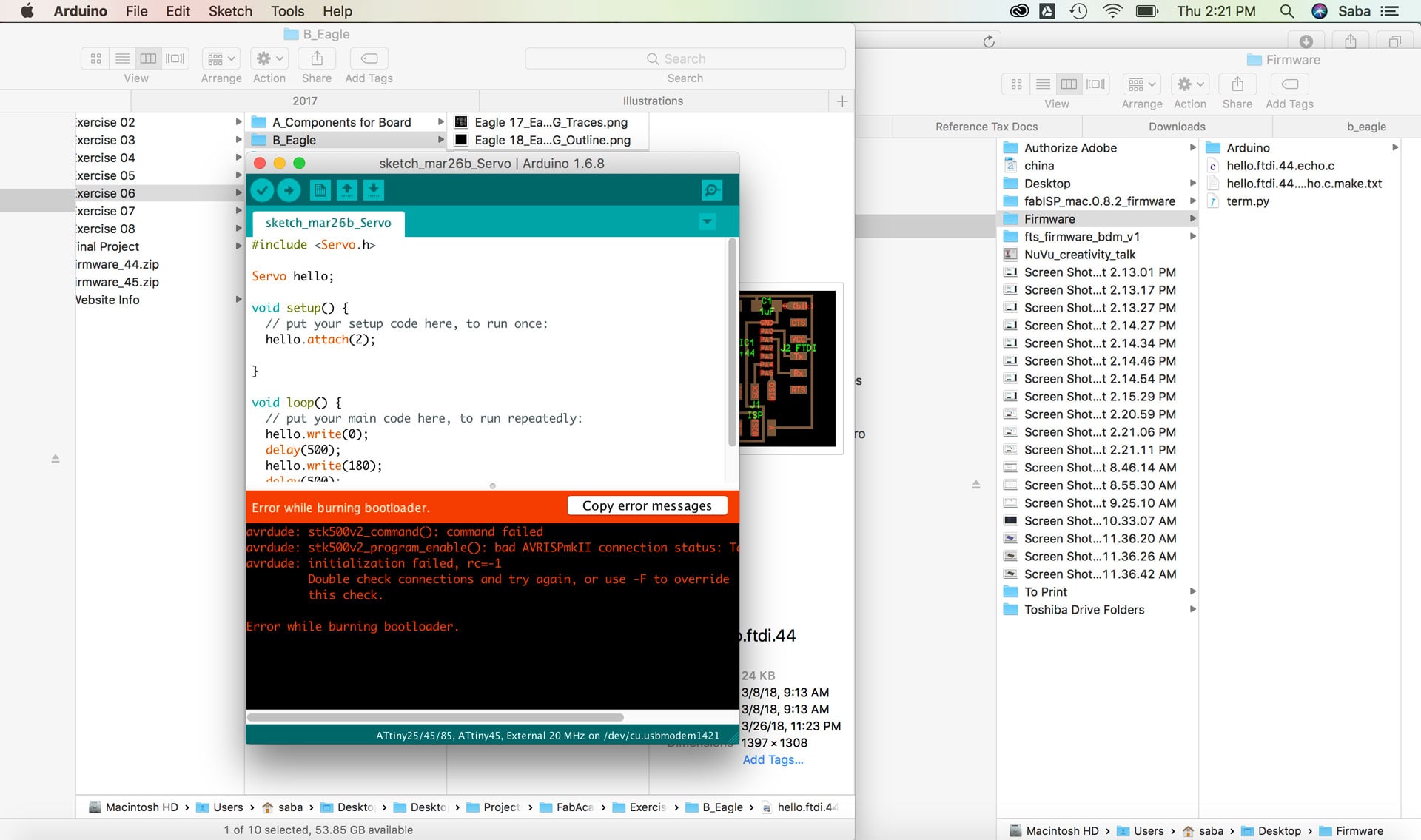Screen dimensions: 1421x840
Task: Open the Edit menu
Action: pos(178,11)
